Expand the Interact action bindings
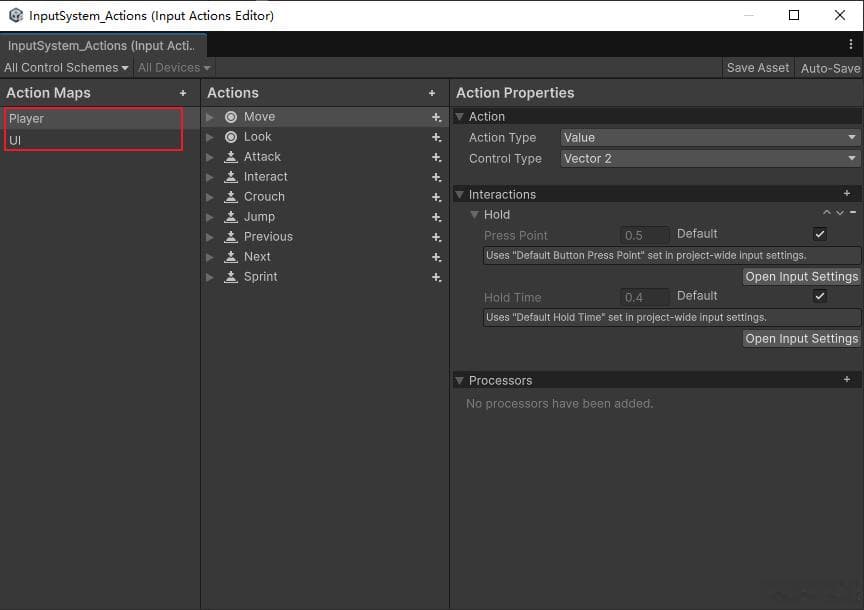The width and height of the screenshot is (864, 610). 210,177
